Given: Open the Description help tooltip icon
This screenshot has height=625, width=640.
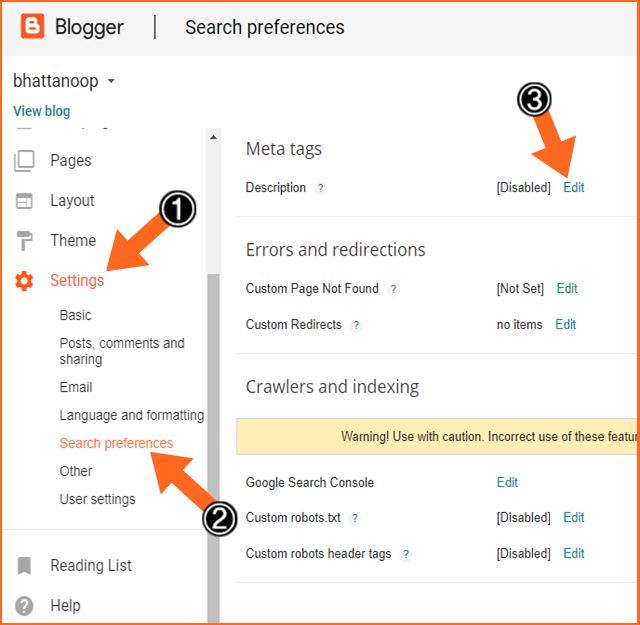Looking at the screenshot, I should (x=321, y=188).
